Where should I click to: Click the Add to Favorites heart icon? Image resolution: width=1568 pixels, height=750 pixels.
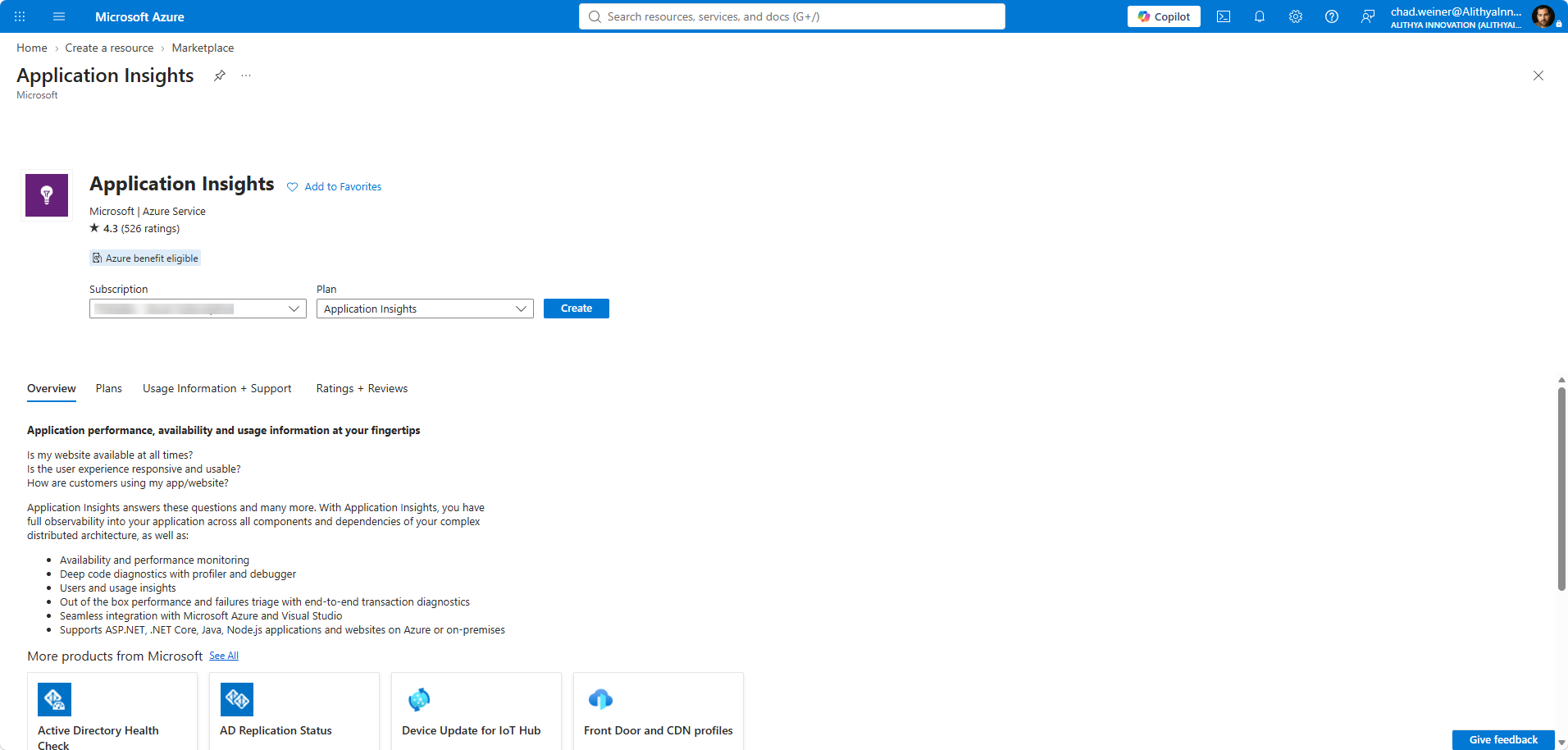click(292, 187)
